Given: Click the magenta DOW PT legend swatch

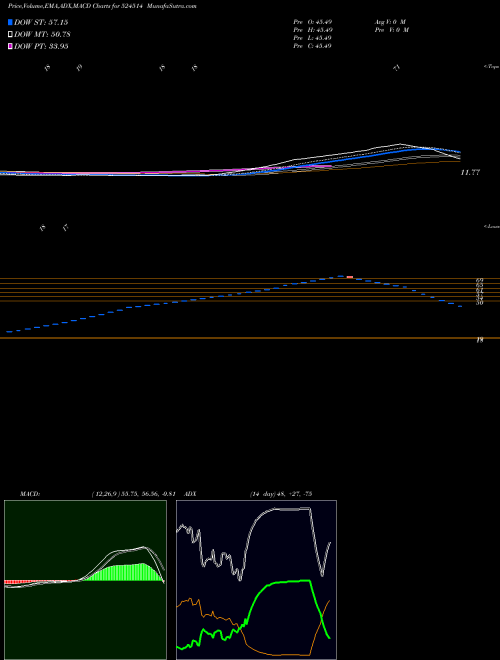Looking at the screenshot, I should [10, 46].
